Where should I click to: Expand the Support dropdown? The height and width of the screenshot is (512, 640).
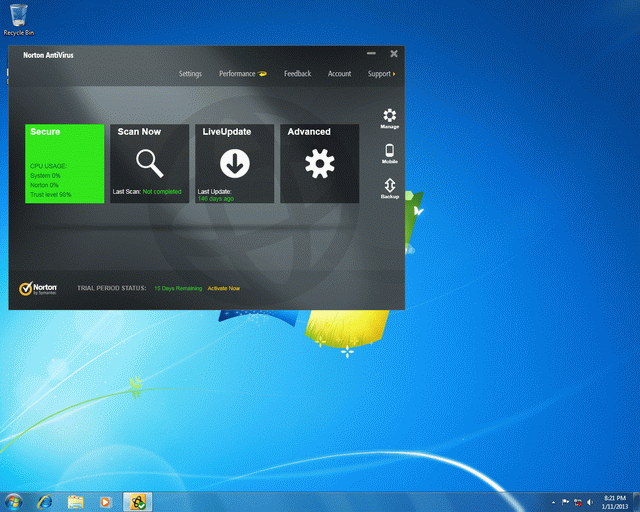(381, 74)
